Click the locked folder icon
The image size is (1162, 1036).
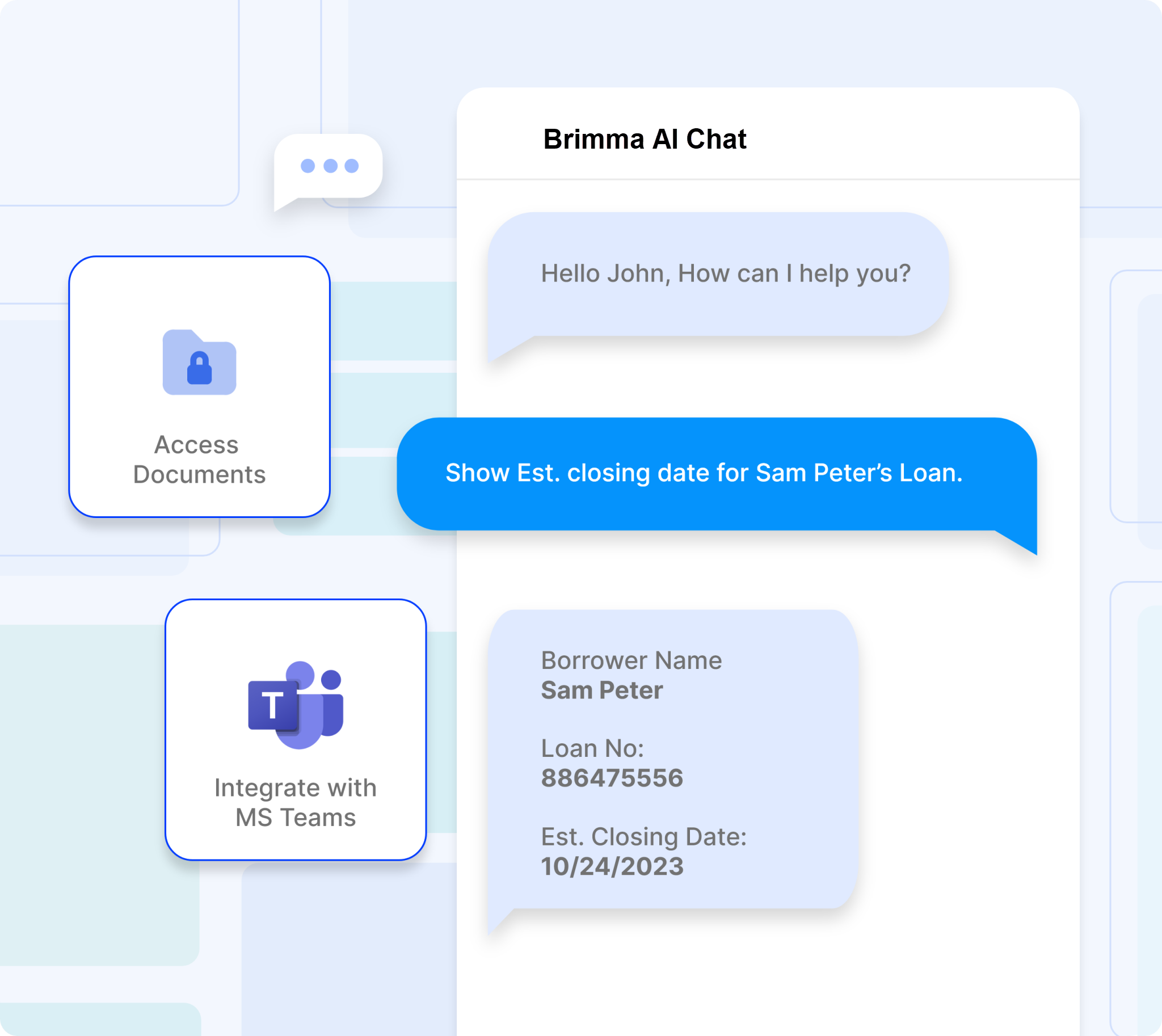point(199,362)
